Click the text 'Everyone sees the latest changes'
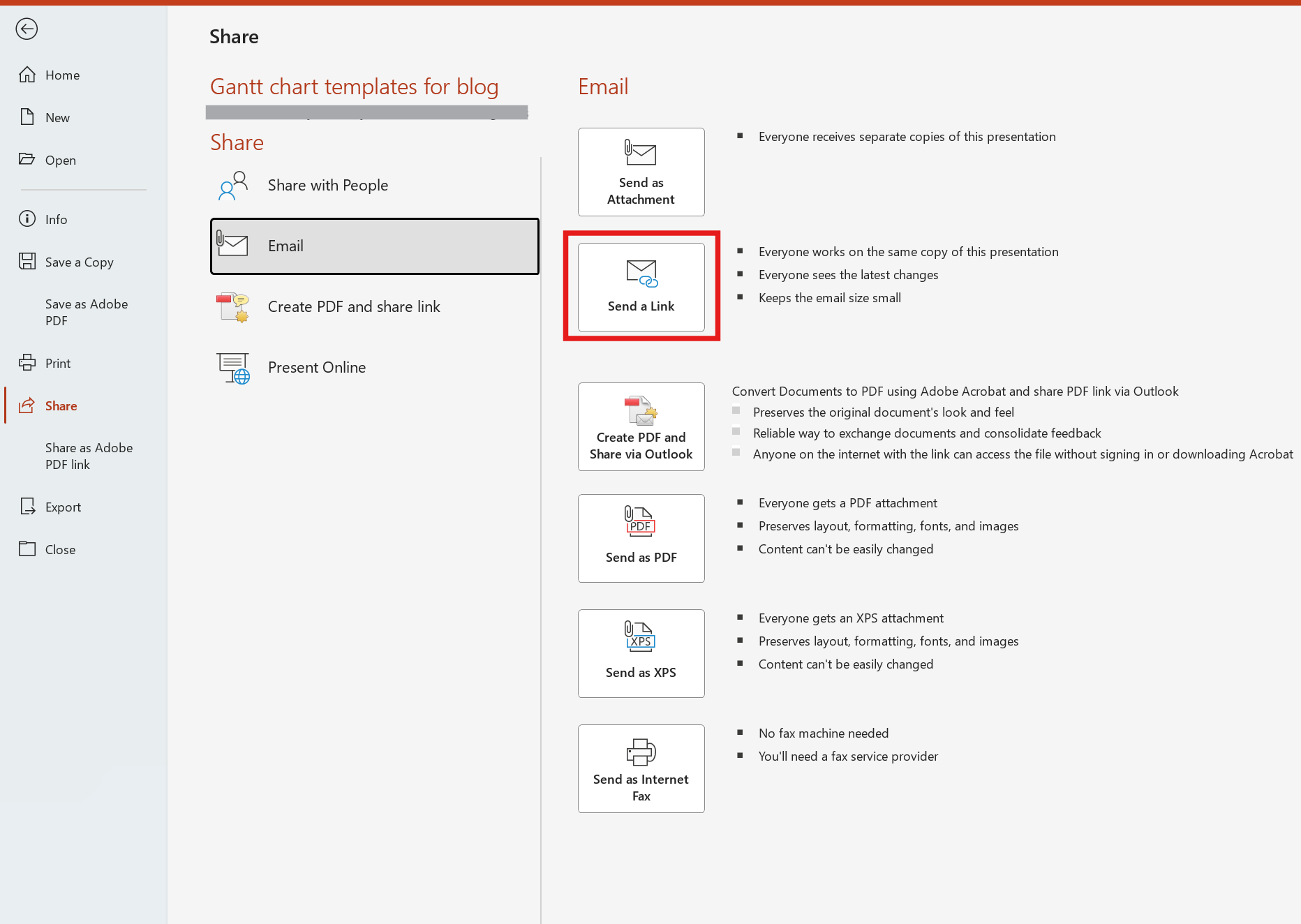 (x=848, y=275)
